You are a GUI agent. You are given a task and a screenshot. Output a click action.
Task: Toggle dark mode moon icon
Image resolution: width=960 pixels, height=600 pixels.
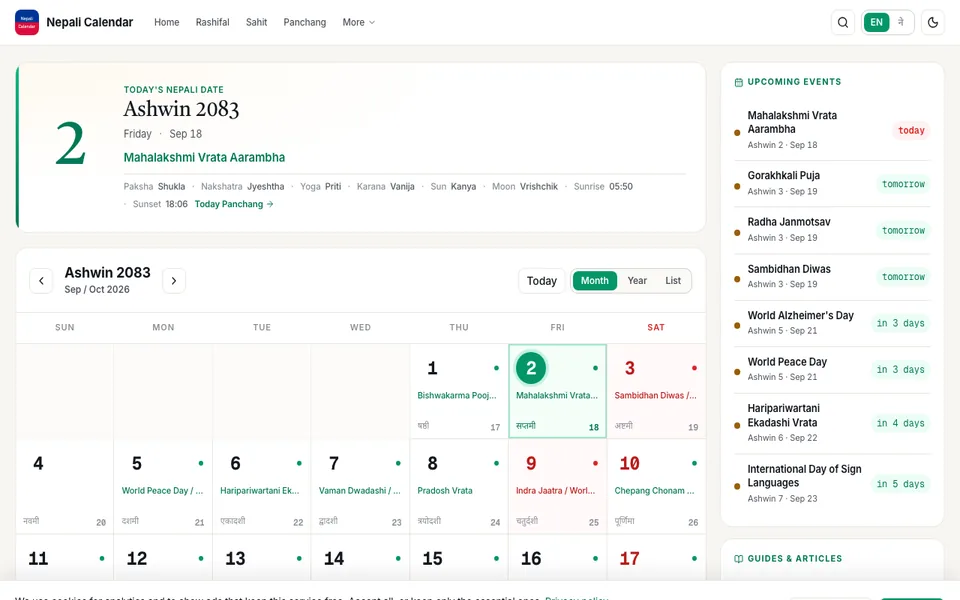pos(933,23)
